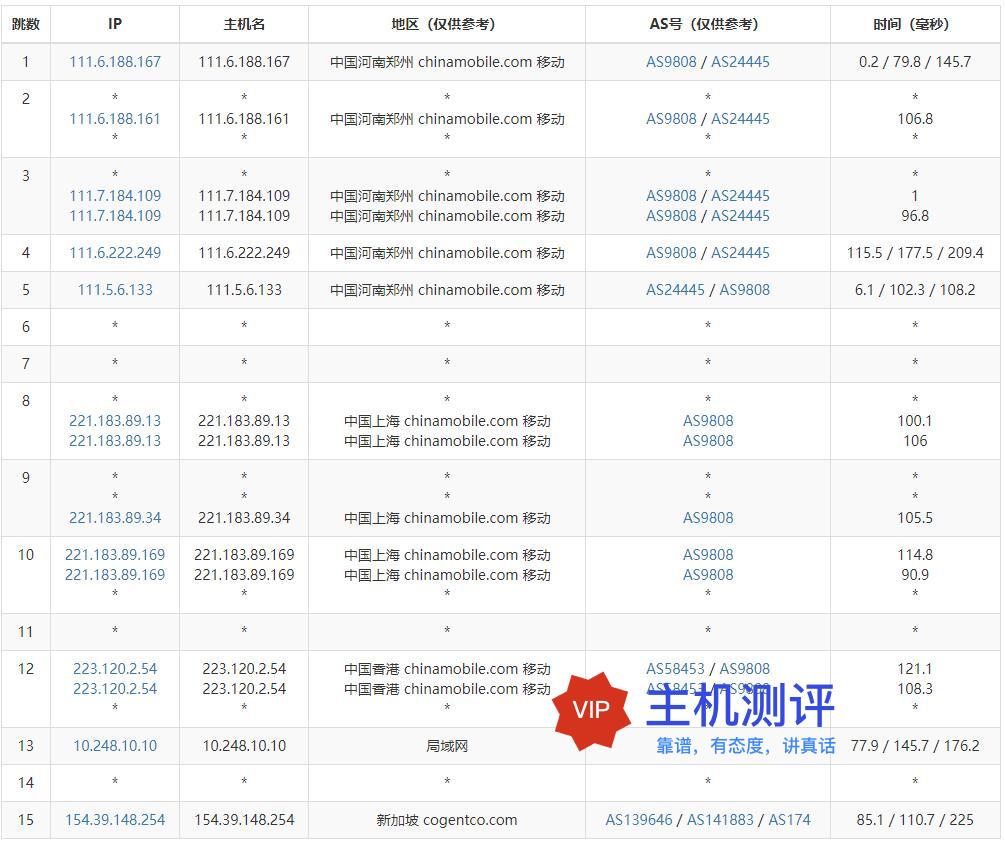
Task: Select hostname text 221.183.89.34 in hop 9
Action: coord(244,518)
